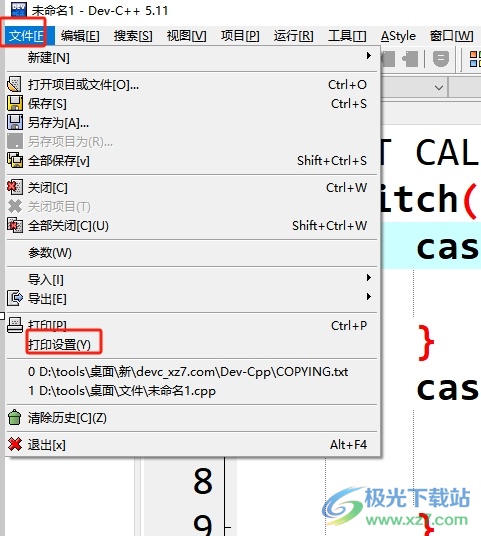Choose 另存为[A]... menu entry
Viewport: 481px width, 536px height.
[192, 122]
